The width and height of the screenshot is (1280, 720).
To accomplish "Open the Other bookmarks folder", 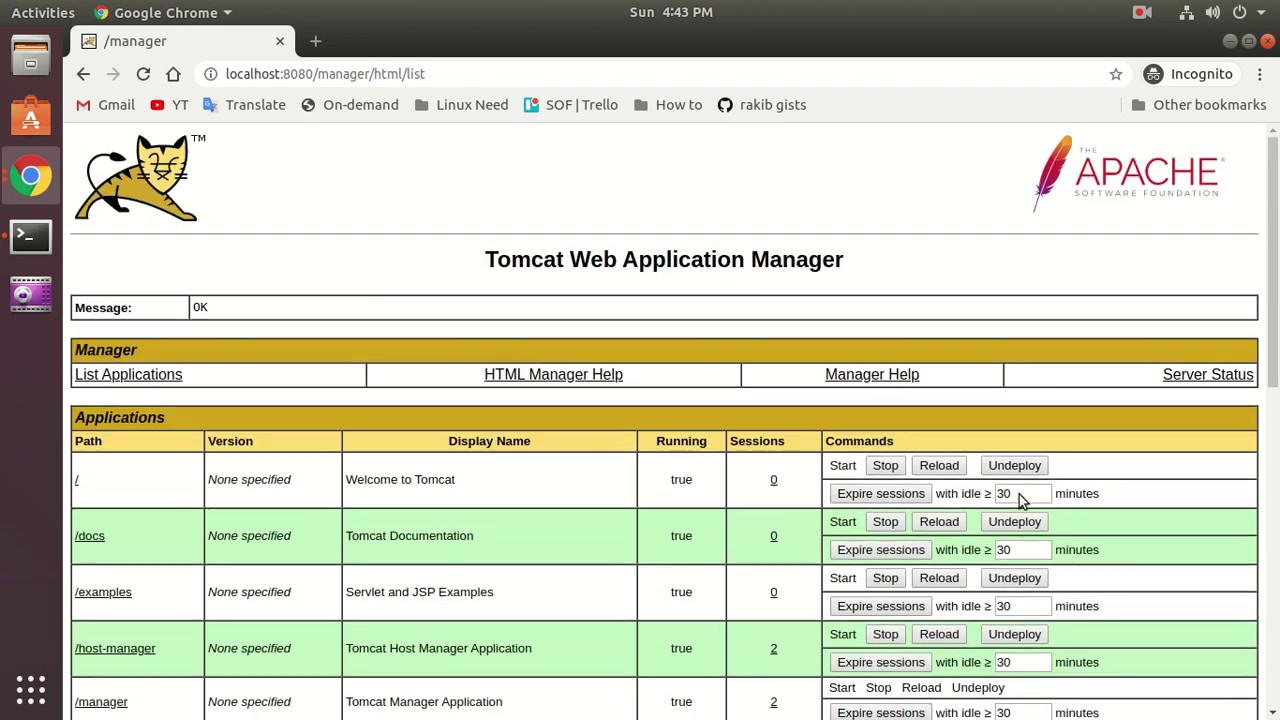I will point(1198,105).
